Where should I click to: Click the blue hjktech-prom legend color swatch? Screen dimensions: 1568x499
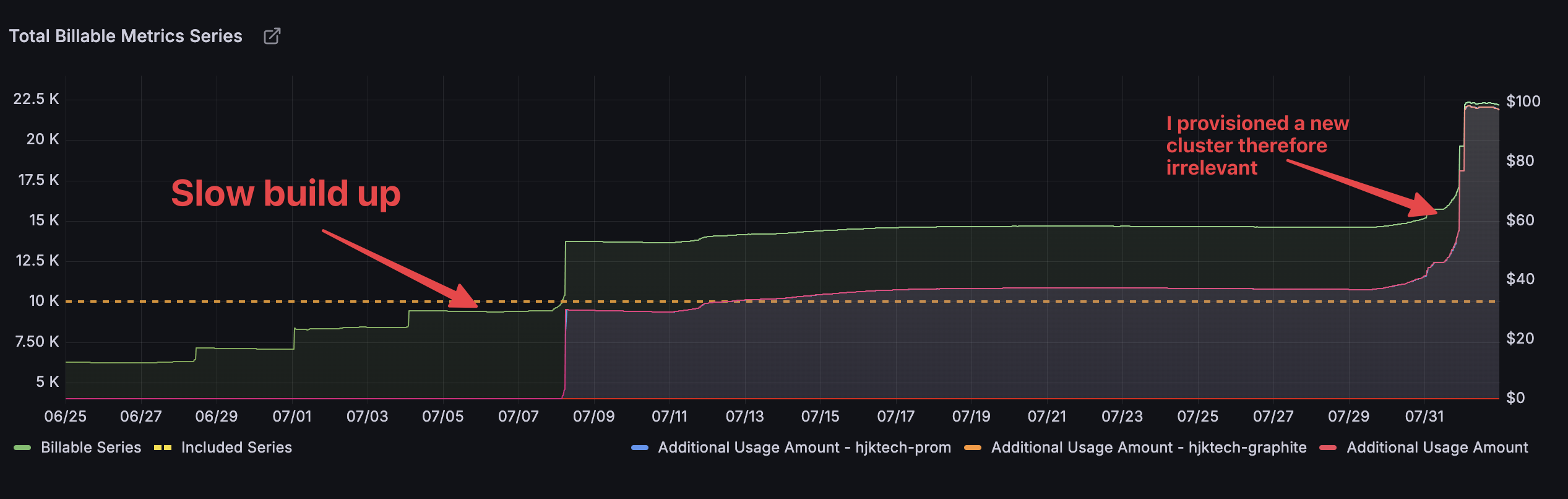(640, 448)
